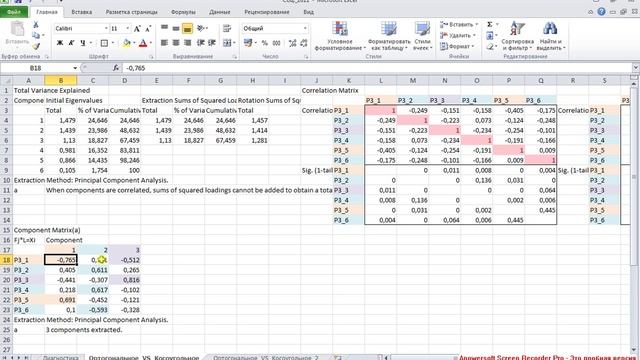This screenshot has height=360, width=640.
Task: Select row 18 header
Action: 6,260
